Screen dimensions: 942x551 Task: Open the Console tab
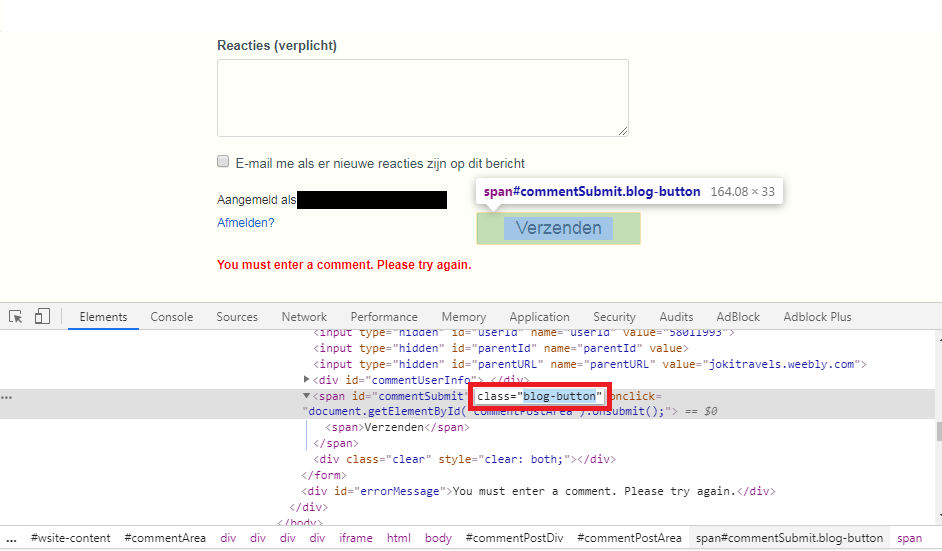(172, 317)
